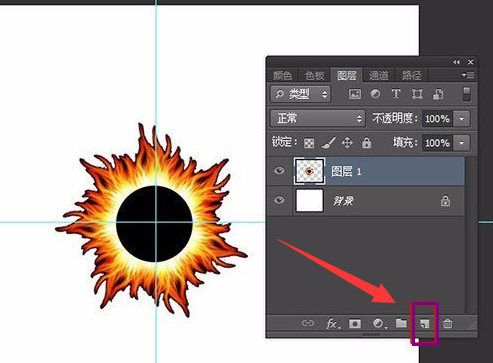Image resolution: width=493 pixels, height=363 pixels.
Task: Click the delete layer trash icon
Action: tap(447, 323)
